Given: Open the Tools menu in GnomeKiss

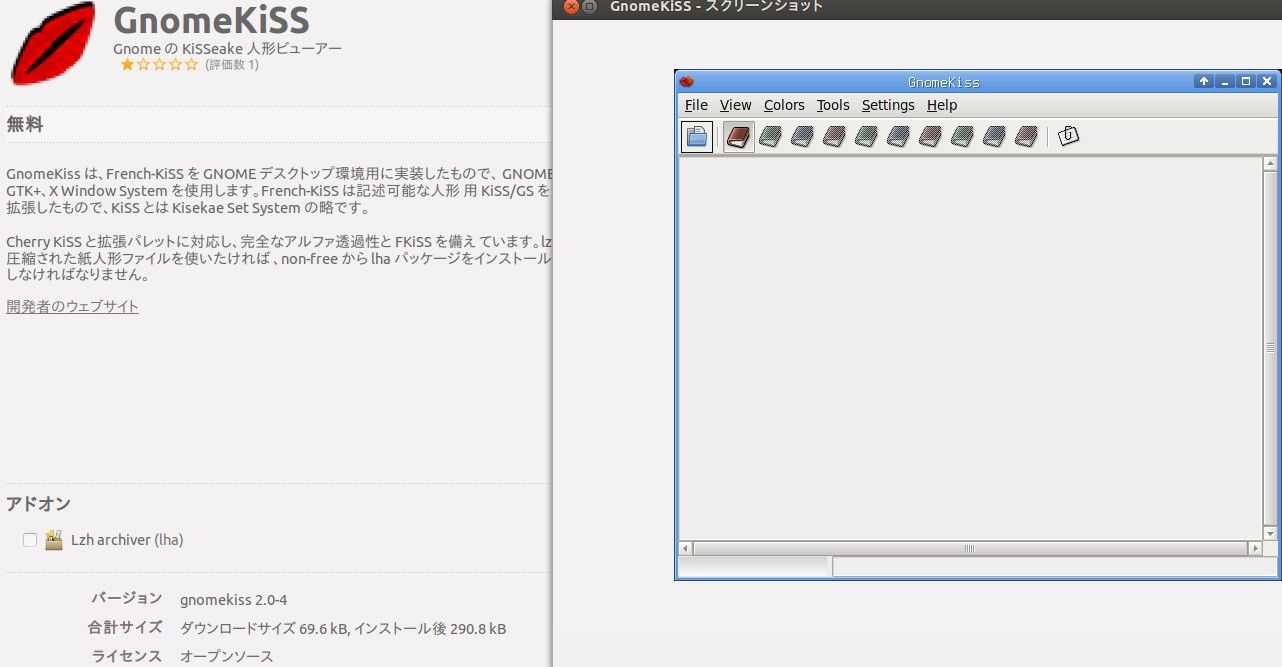Looking at the screenshot, I should coord(833,105).
